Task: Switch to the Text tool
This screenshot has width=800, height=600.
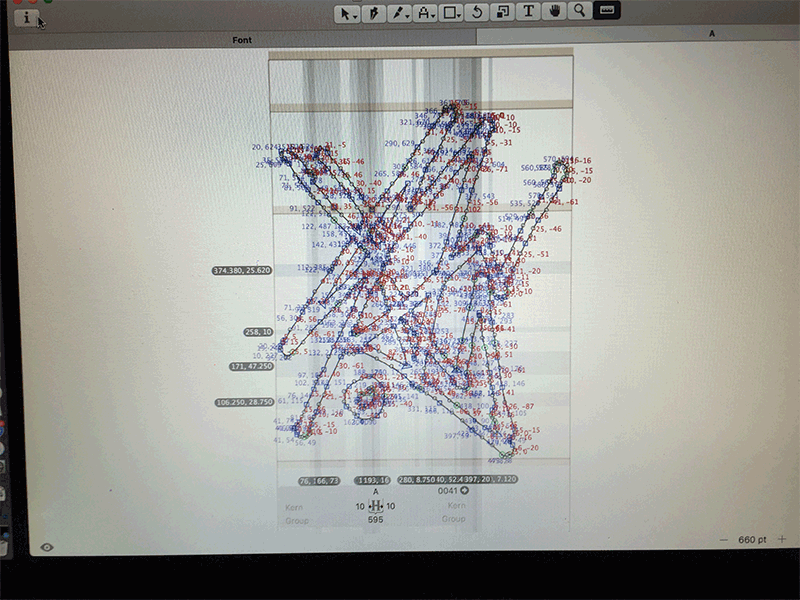Action: tap(528, 10)
